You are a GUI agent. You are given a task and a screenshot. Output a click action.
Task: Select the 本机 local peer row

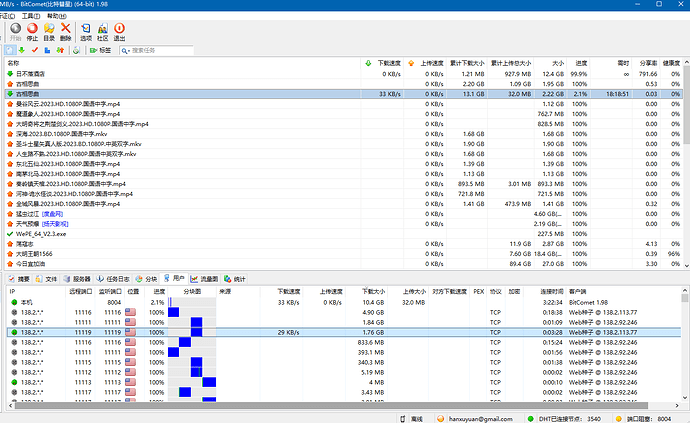click(x=344, y=302)
